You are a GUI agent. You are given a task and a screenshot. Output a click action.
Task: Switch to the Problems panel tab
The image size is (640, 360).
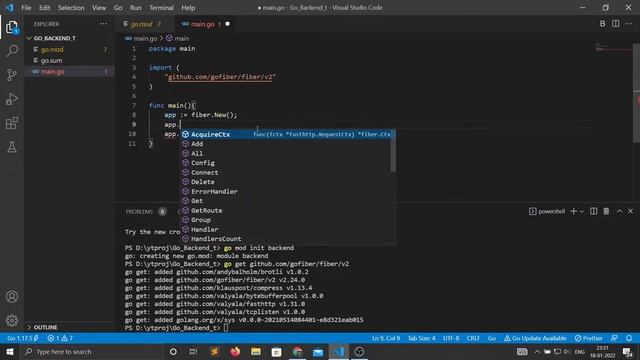point(139,211)
